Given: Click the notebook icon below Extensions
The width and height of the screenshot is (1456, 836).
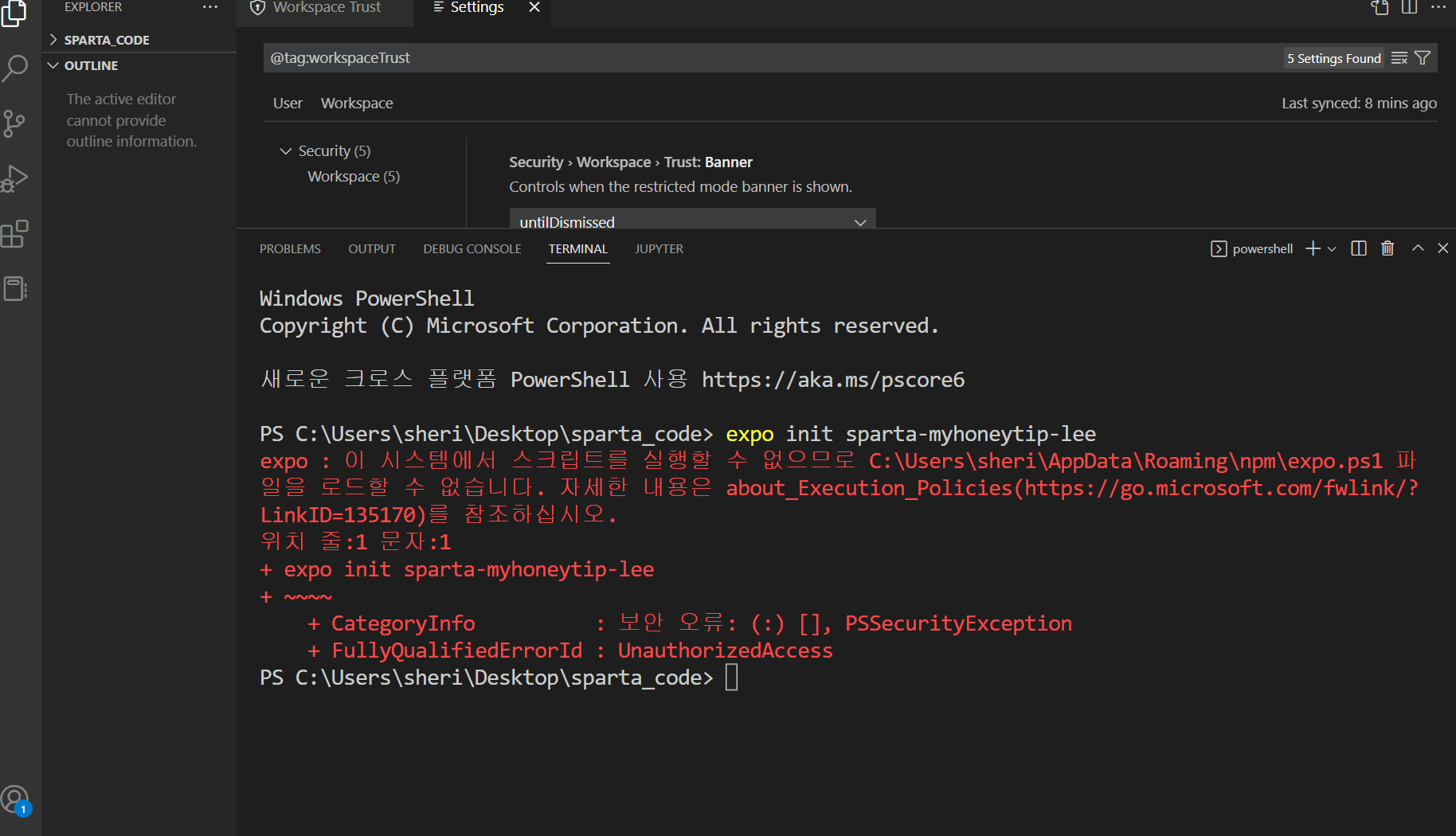Looking at the screenshot, I should tap(14, 288).
